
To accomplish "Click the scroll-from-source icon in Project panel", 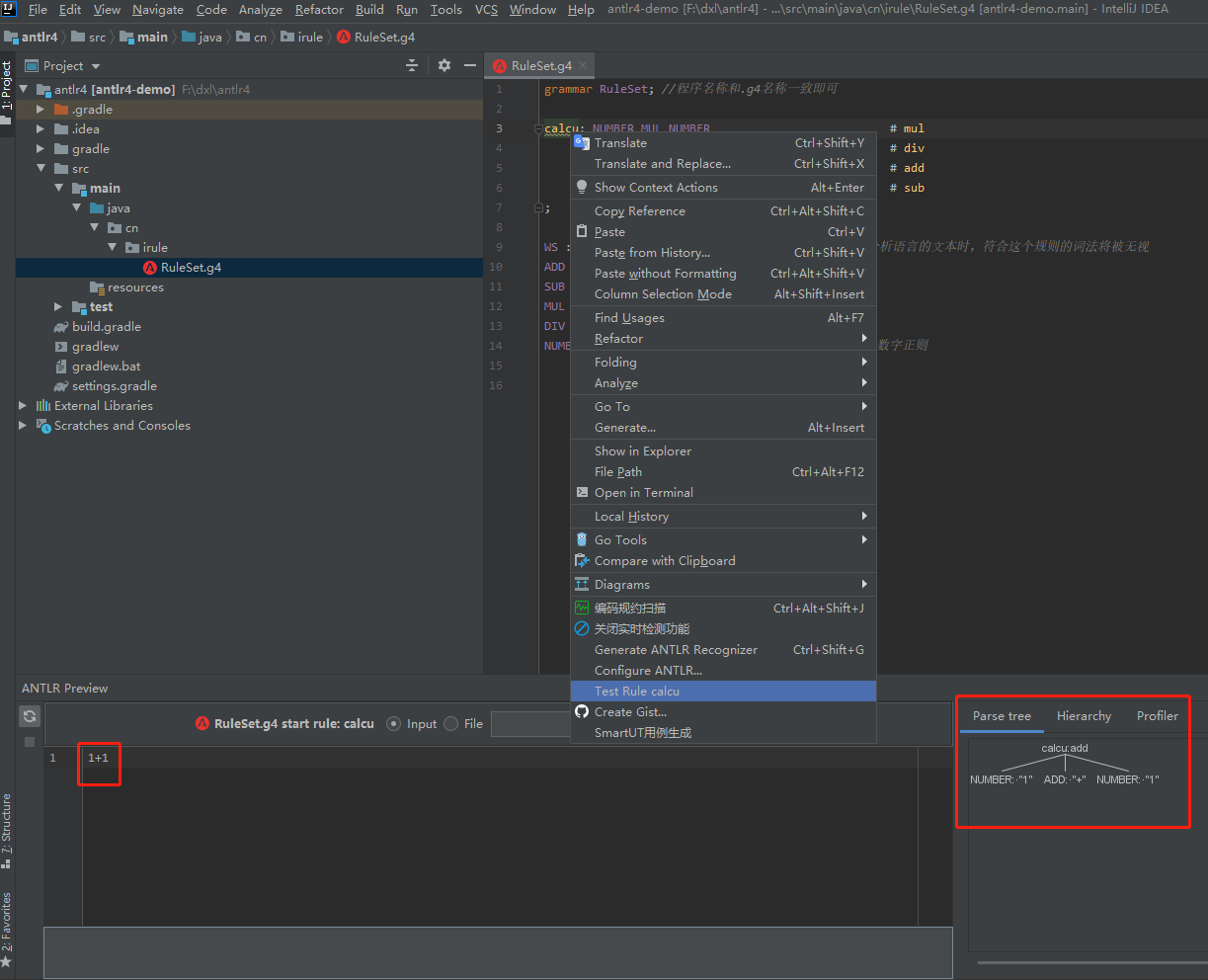I will point(412,65).
